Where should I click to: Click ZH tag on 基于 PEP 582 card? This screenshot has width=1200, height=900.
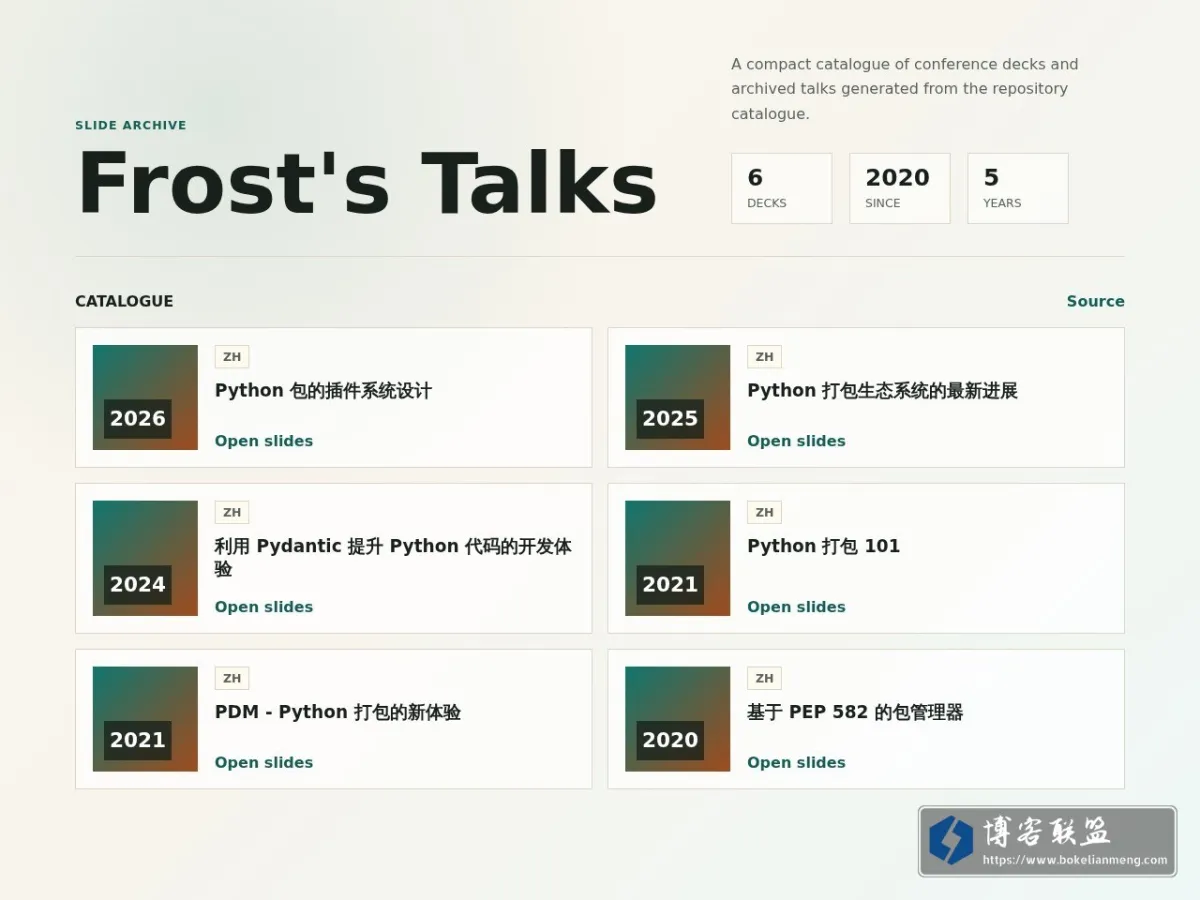764,679
